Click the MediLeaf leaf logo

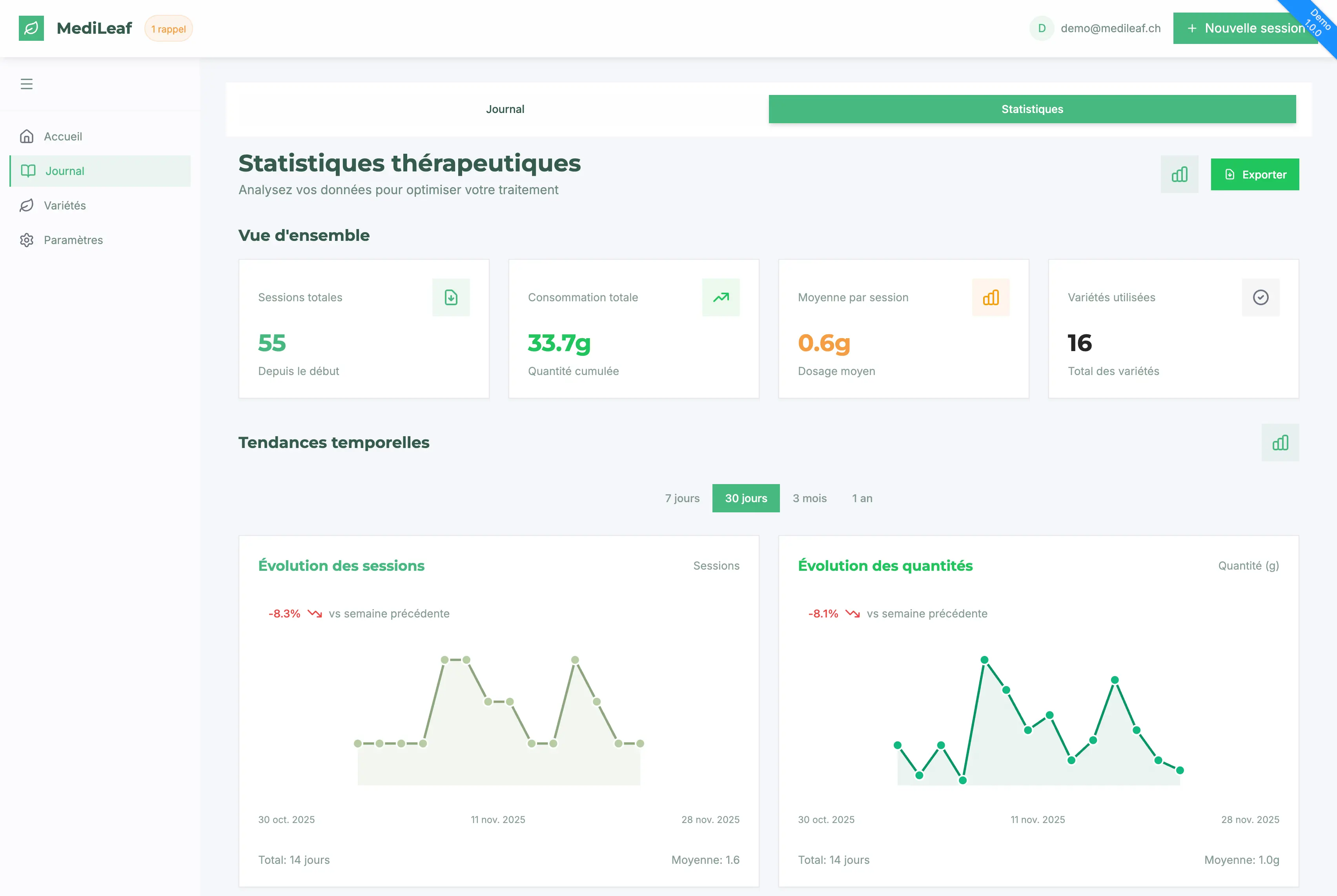pyautogui.click(x=31, y=27)
